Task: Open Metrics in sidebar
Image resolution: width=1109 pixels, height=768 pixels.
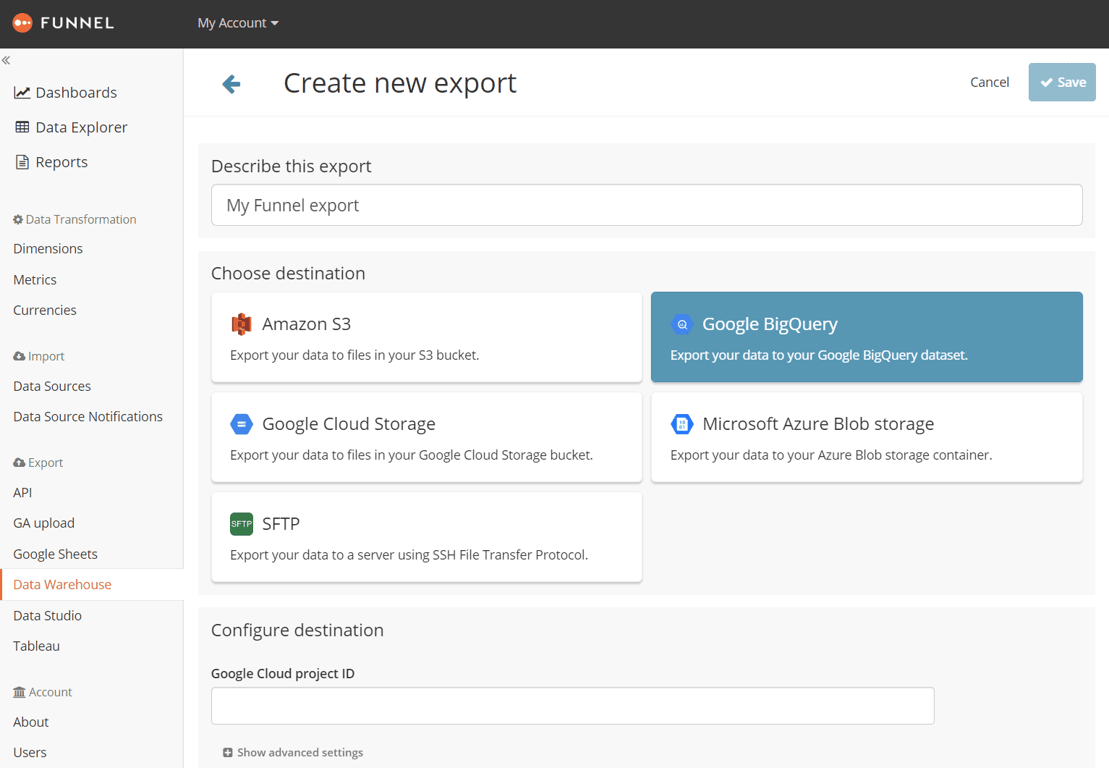Action: 35,280
